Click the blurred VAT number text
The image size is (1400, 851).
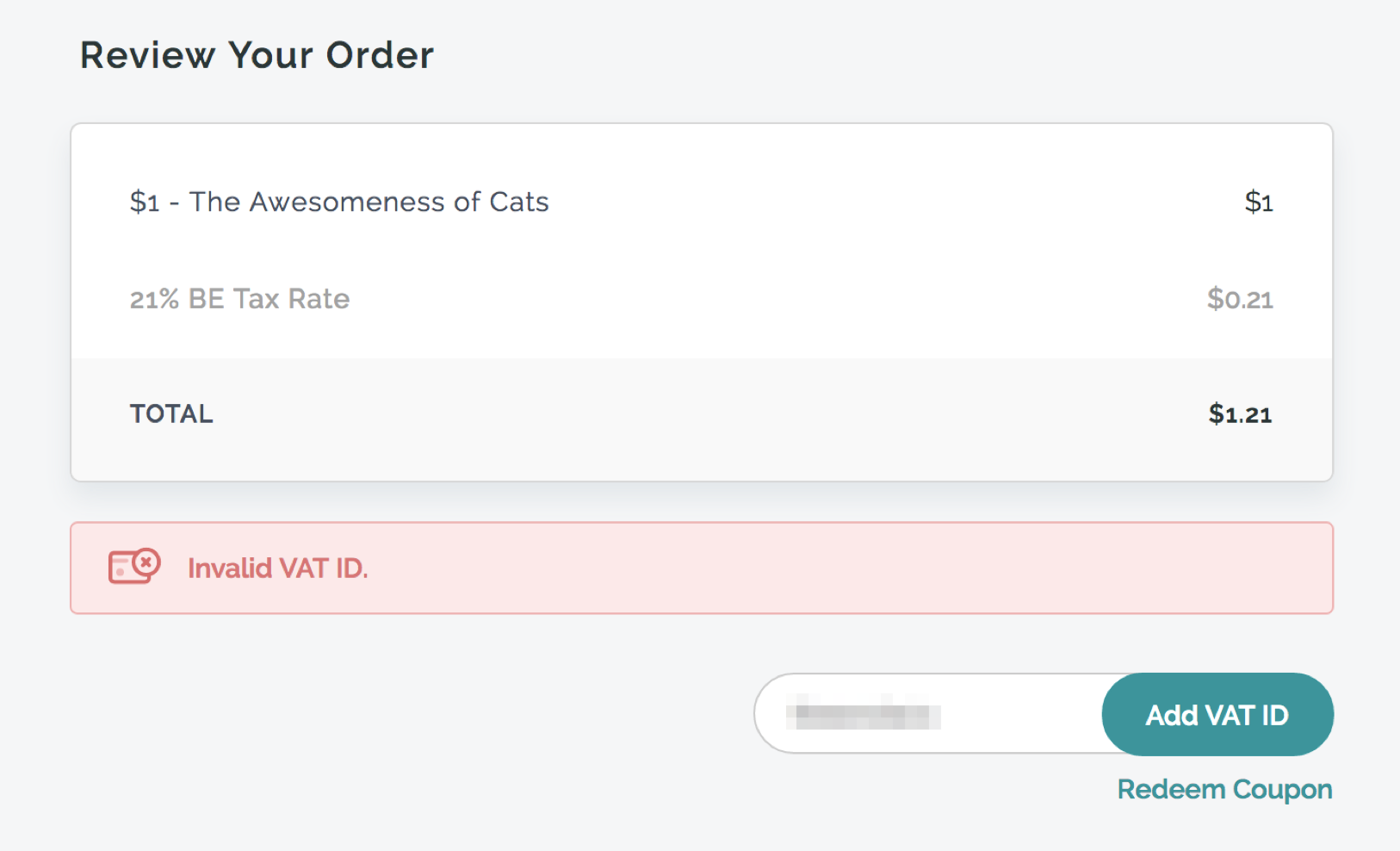(x=864, y=715)
